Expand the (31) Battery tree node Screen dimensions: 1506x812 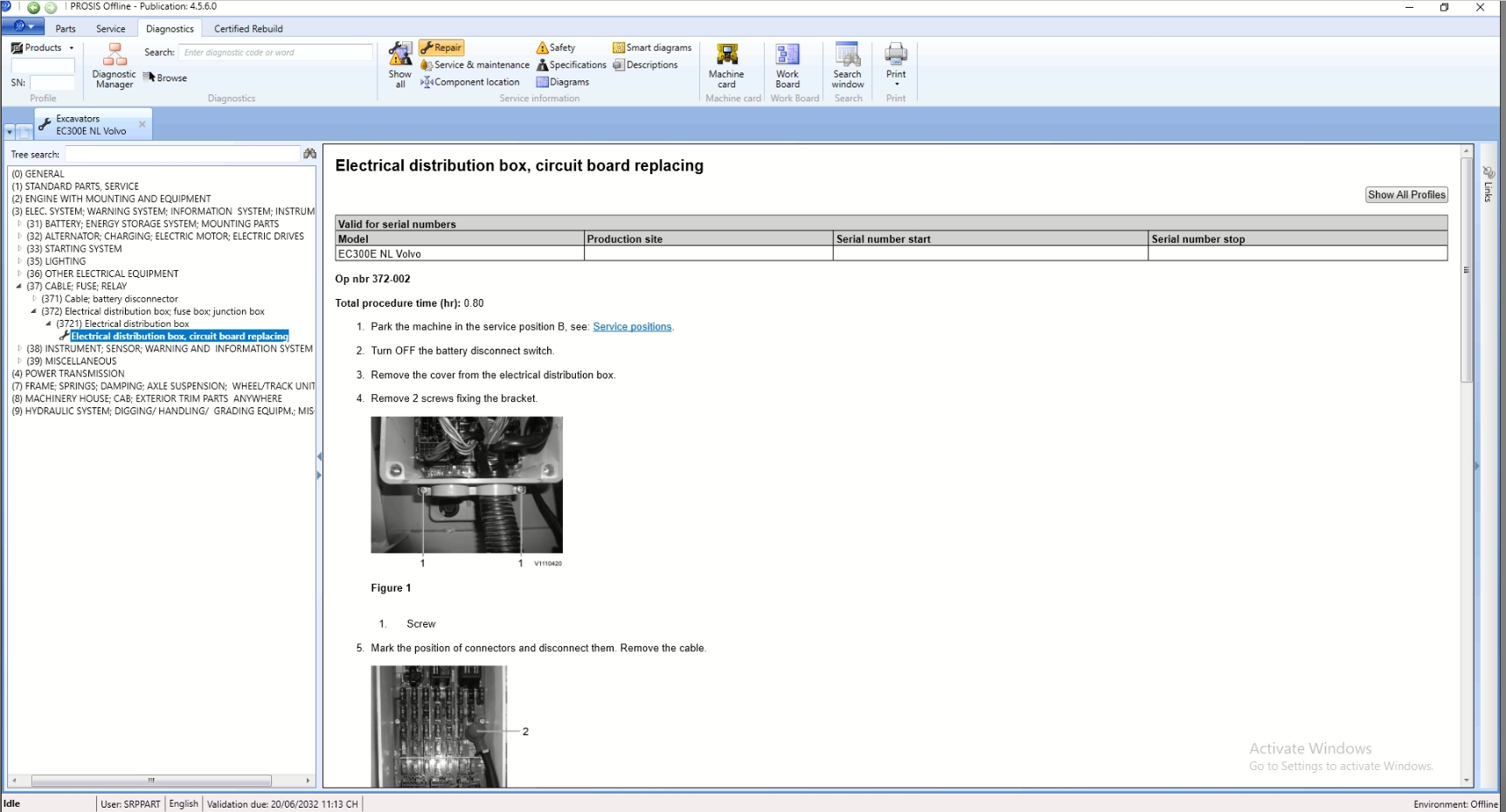19,224
